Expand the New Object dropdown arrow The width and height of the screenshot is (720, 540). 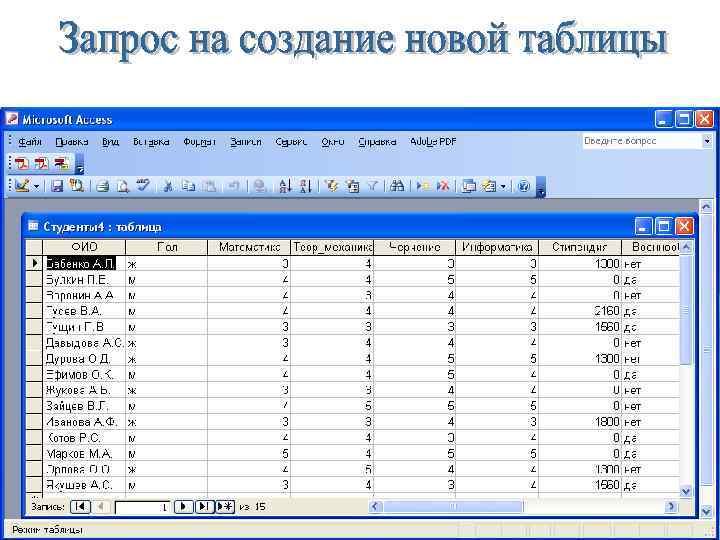coord(503,186)
